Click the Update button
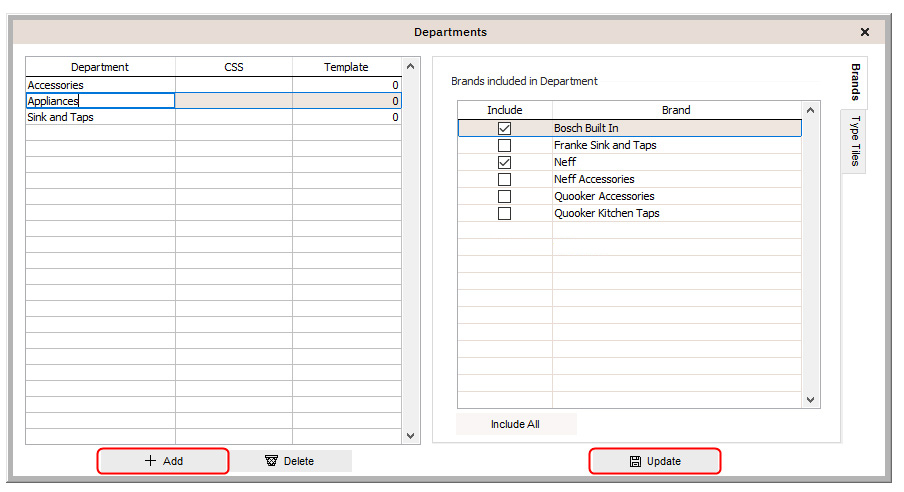 pyautogui.click(x=655, y=461)
